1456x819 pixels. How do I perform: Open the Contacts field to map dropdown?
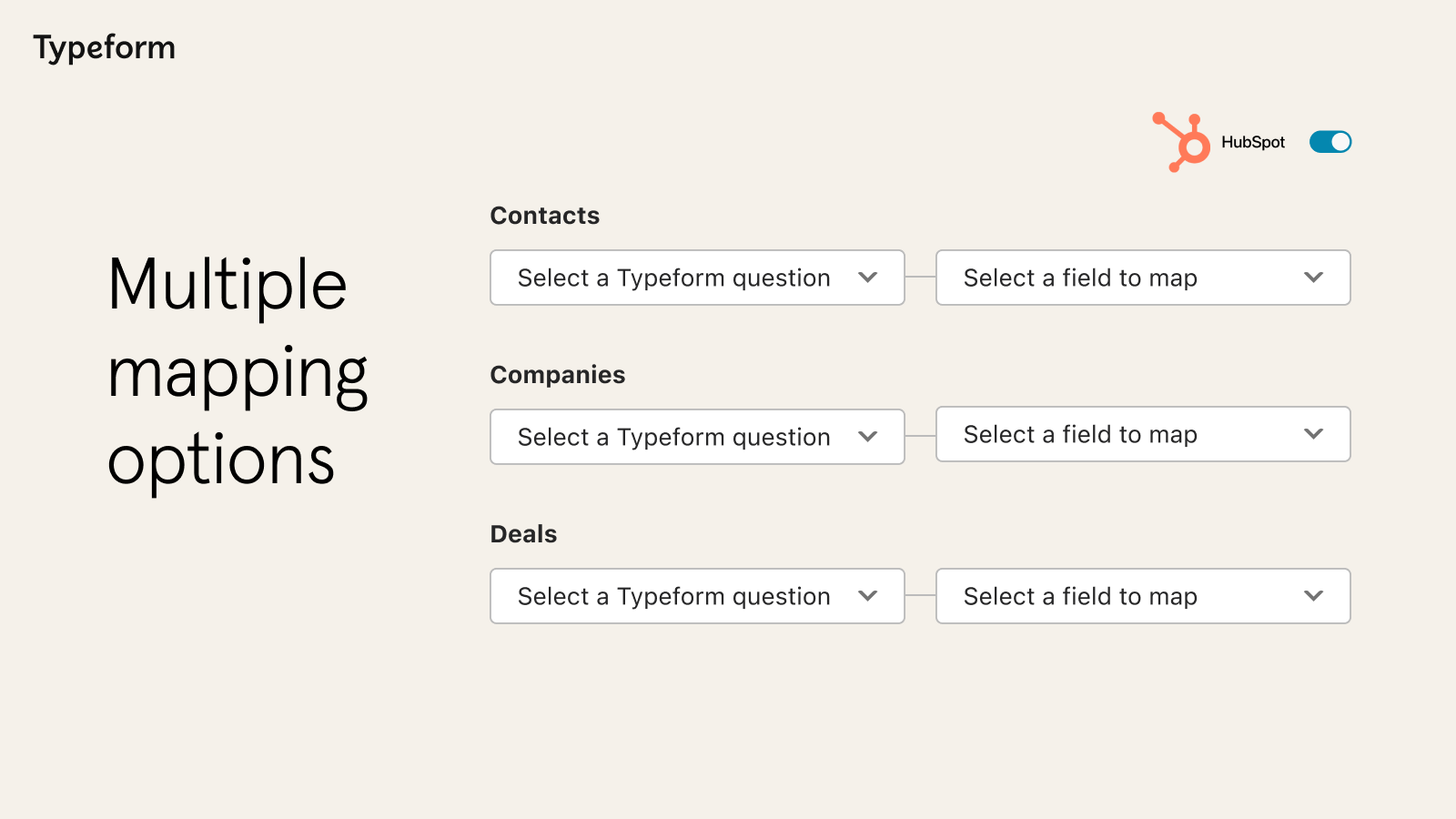click(x=1142, y=278)
